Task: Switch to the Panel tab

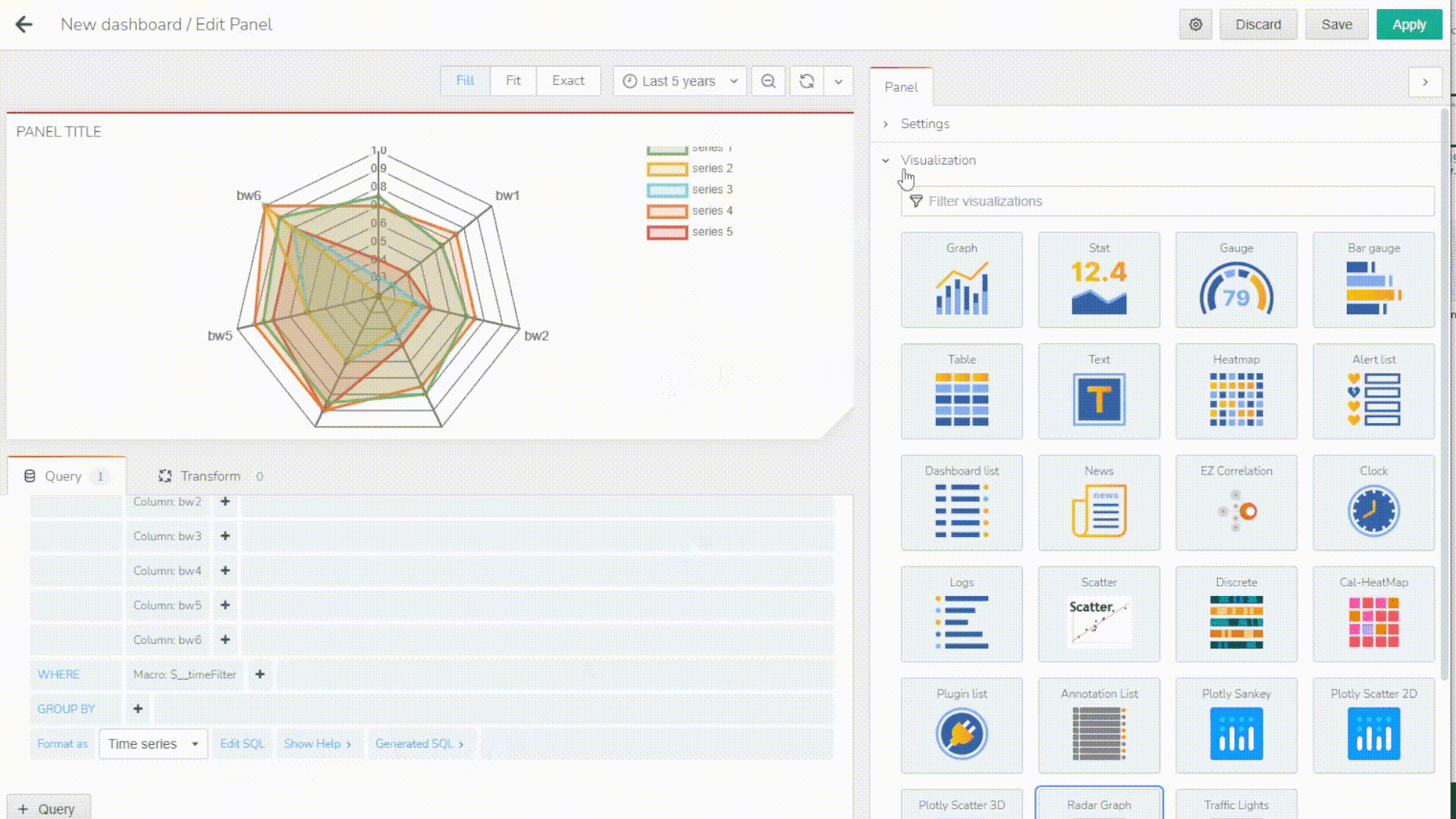Action: (x=901, y=87)
